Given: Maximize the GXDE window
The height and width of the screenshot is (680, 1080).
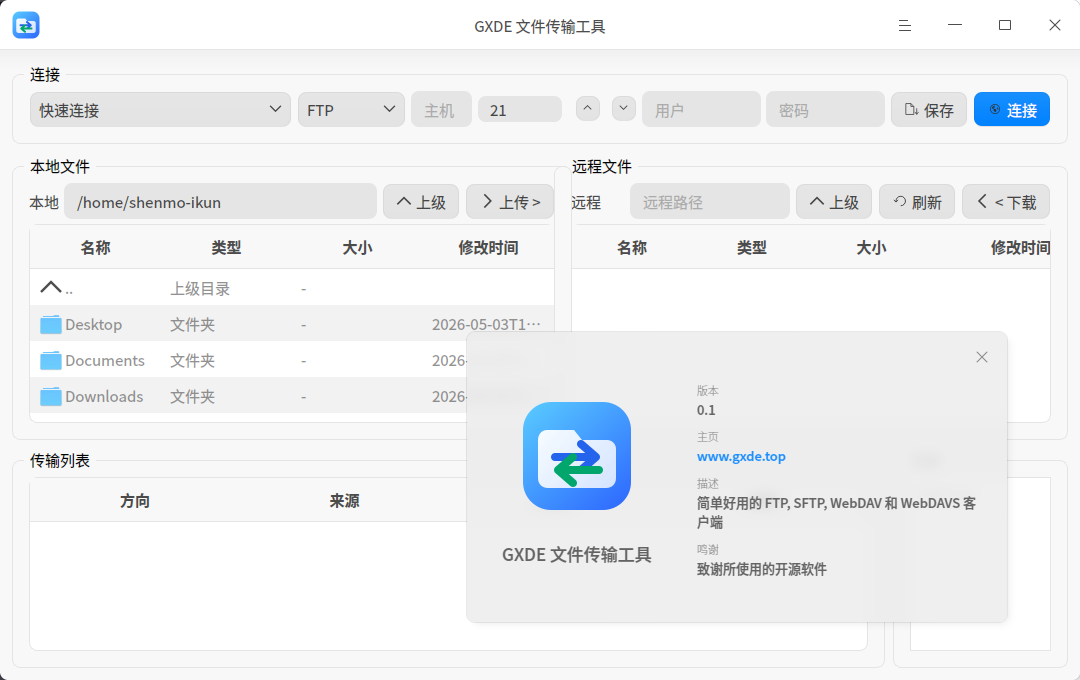Looking at the screenshot, I should (1005, 25).
